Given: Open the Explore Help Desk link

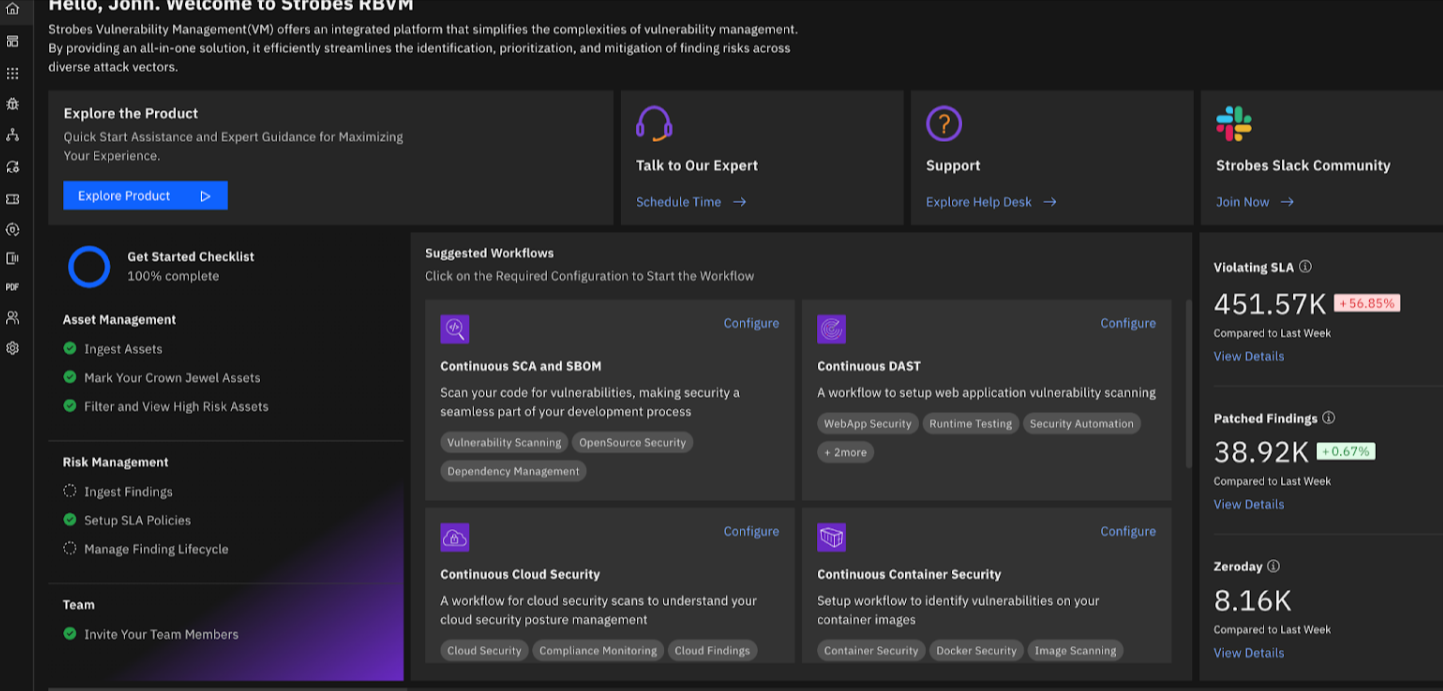Looking at the screenshot, I should [x=978, y=202].
